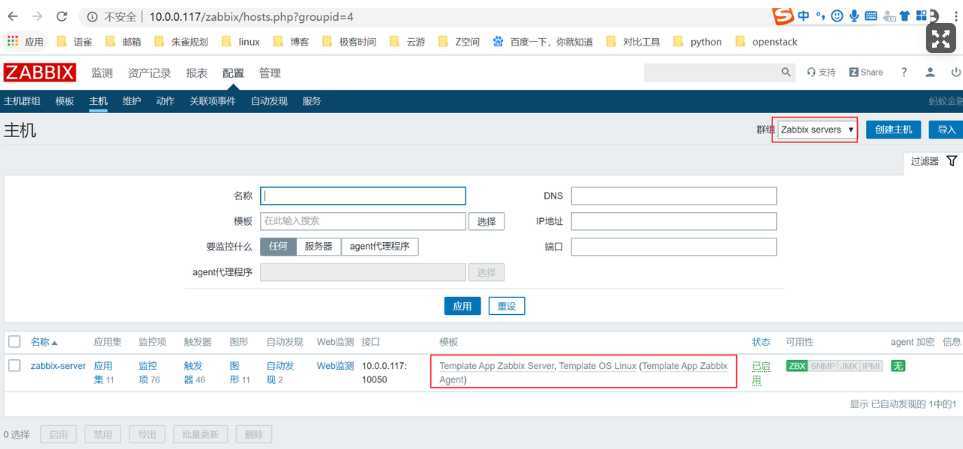Select the 任何 monitoring option

click(278, 247)
